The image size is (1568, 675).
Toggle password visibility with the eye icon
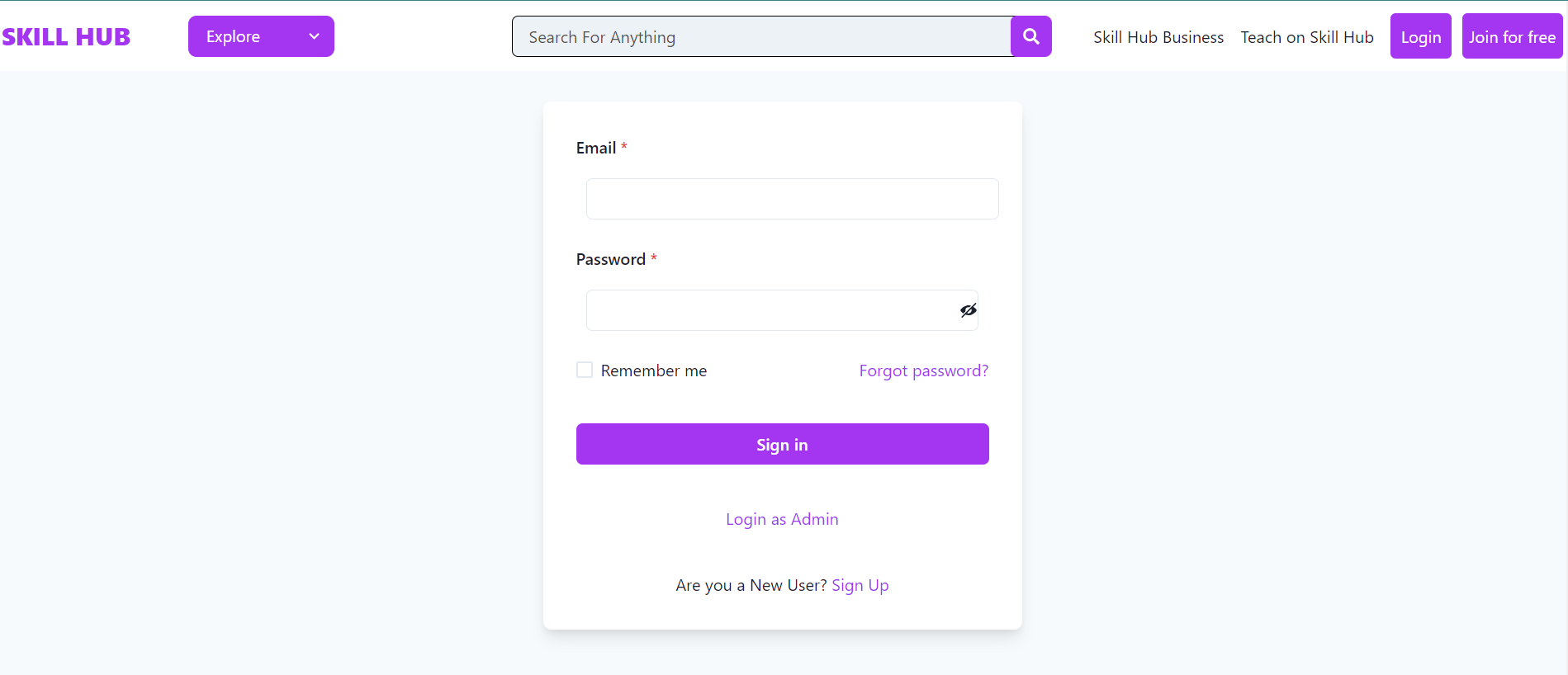tap(966, 309)
